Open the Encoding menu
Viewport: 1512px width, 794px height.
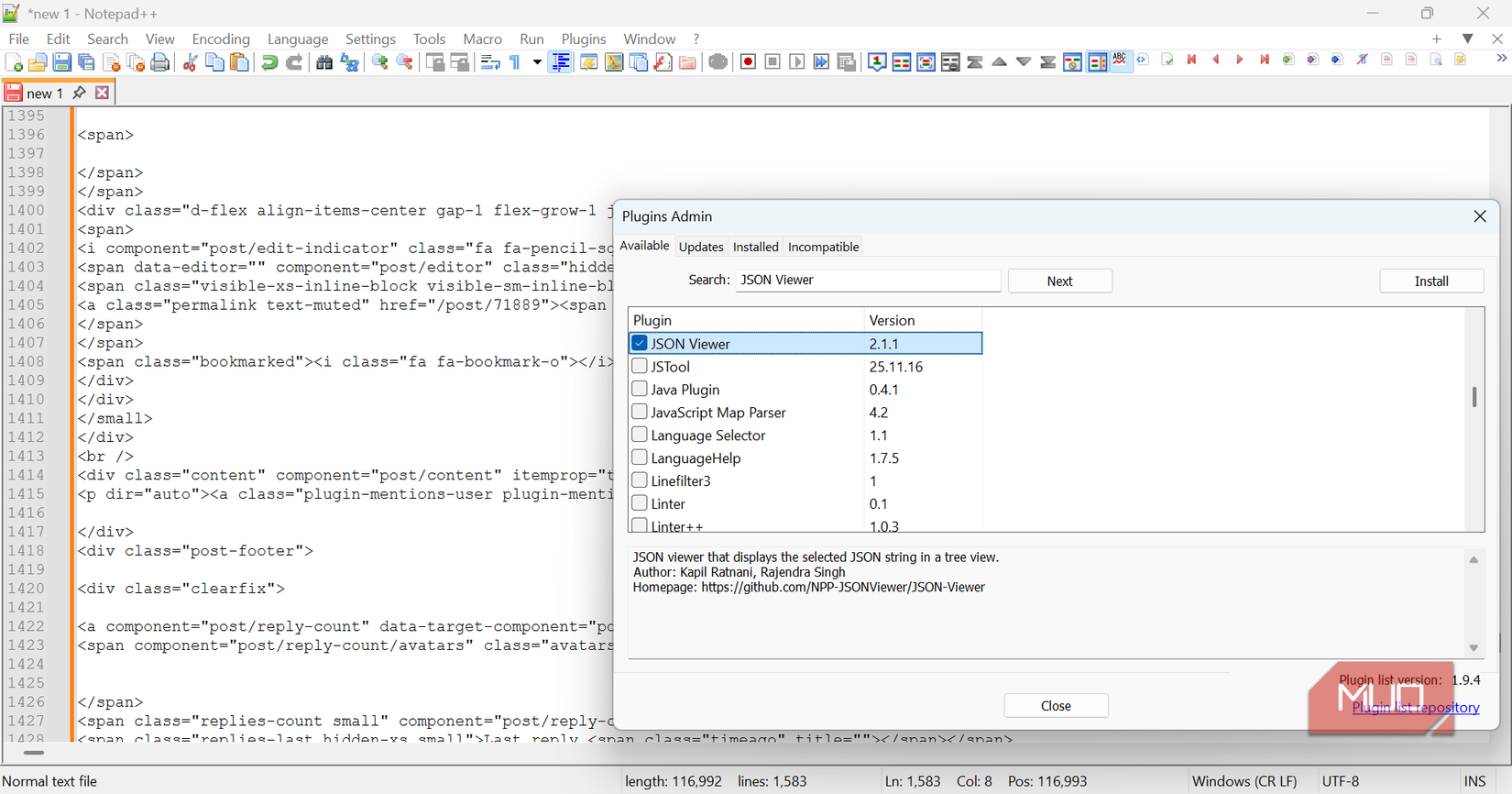tap(221, 39)
